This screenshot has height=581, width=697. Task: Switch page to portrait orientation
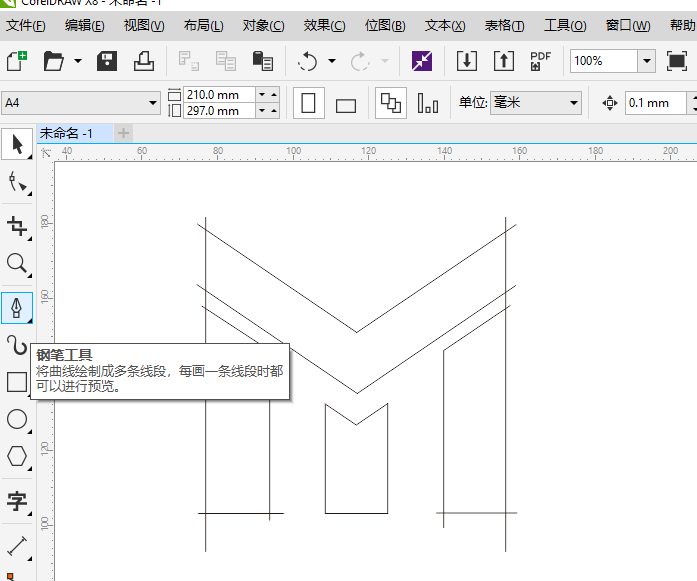coord(308,103)
